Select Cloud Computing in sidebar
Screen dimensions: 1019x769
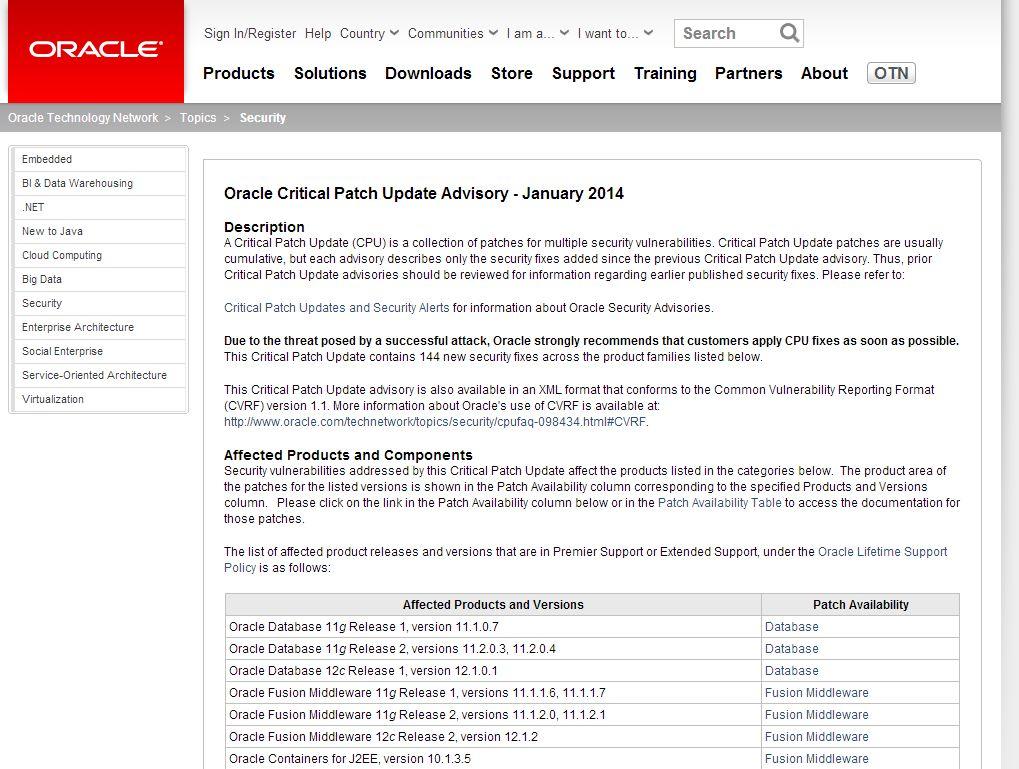coord(99,255)
